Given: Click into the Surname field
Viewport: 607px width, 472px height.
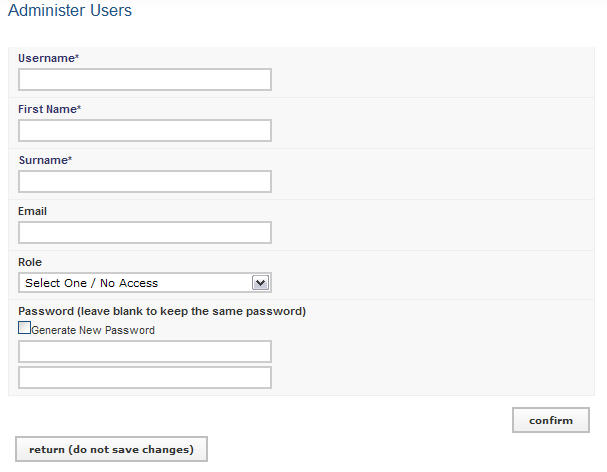Looking at the screenshot, I should [x=145, y=182].
